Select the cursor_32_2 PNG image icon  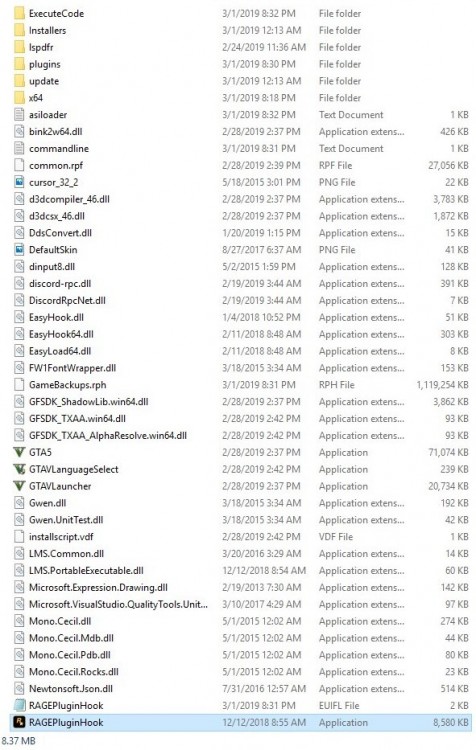(x=19, y=182)
